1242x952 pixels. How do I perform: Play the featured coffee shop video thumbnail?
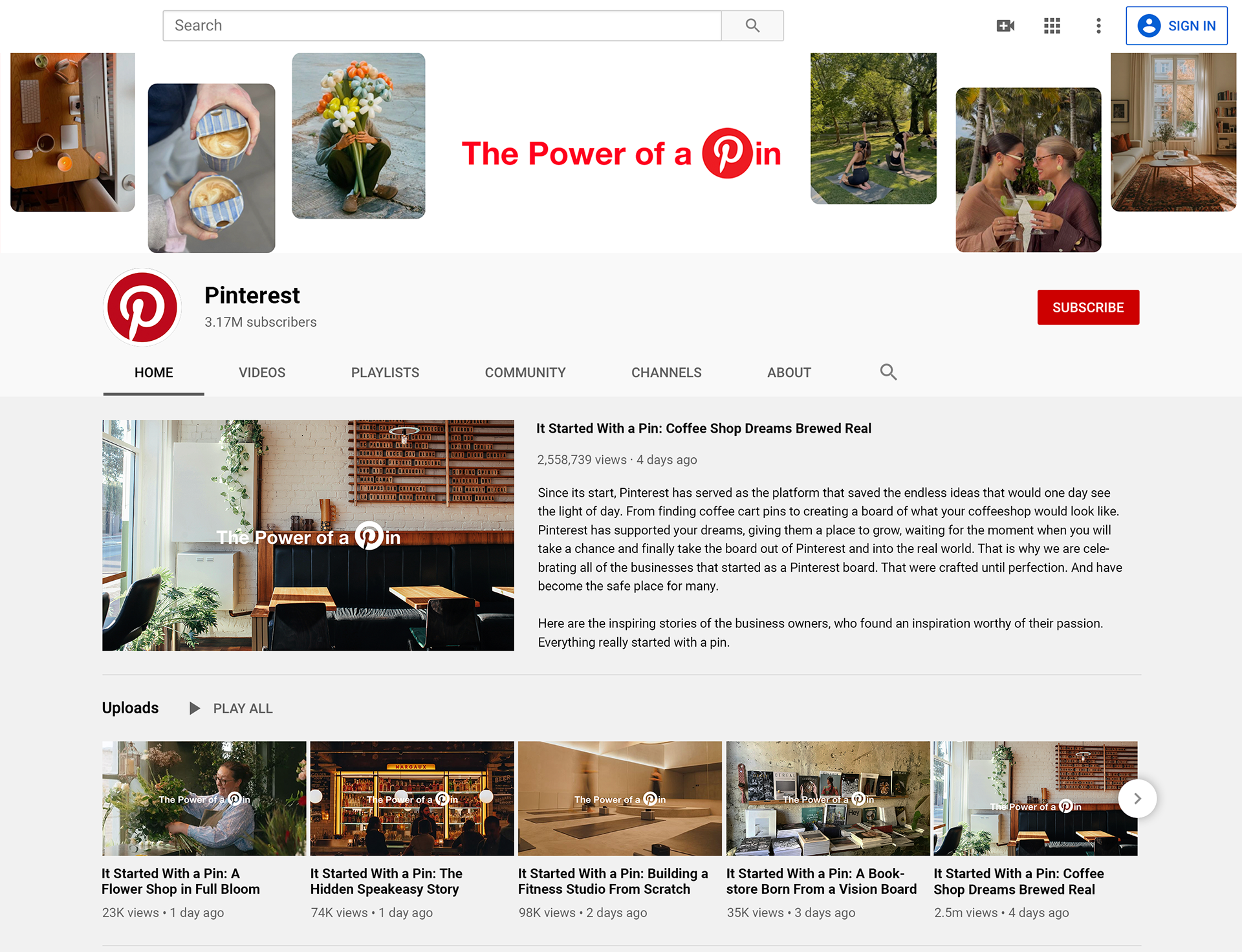click(x=308, y=535)
